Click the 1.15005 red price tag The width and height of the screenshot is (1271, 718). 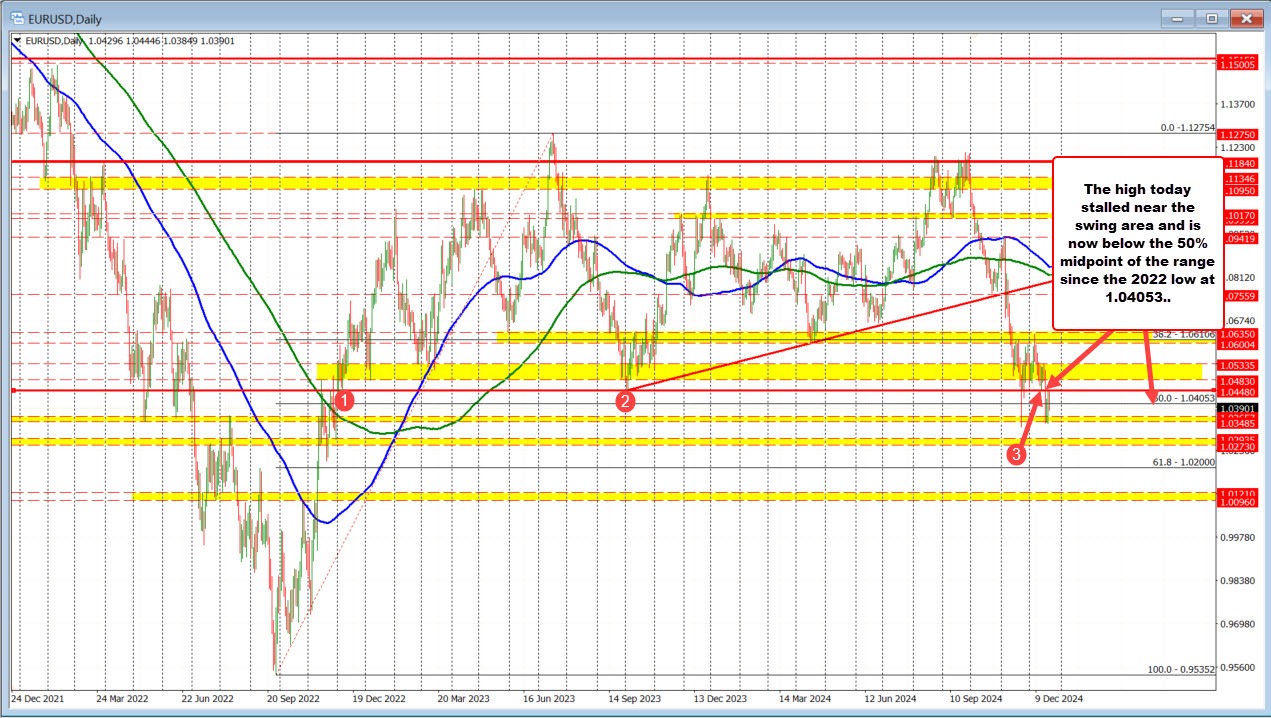(x=1236, y=64)
